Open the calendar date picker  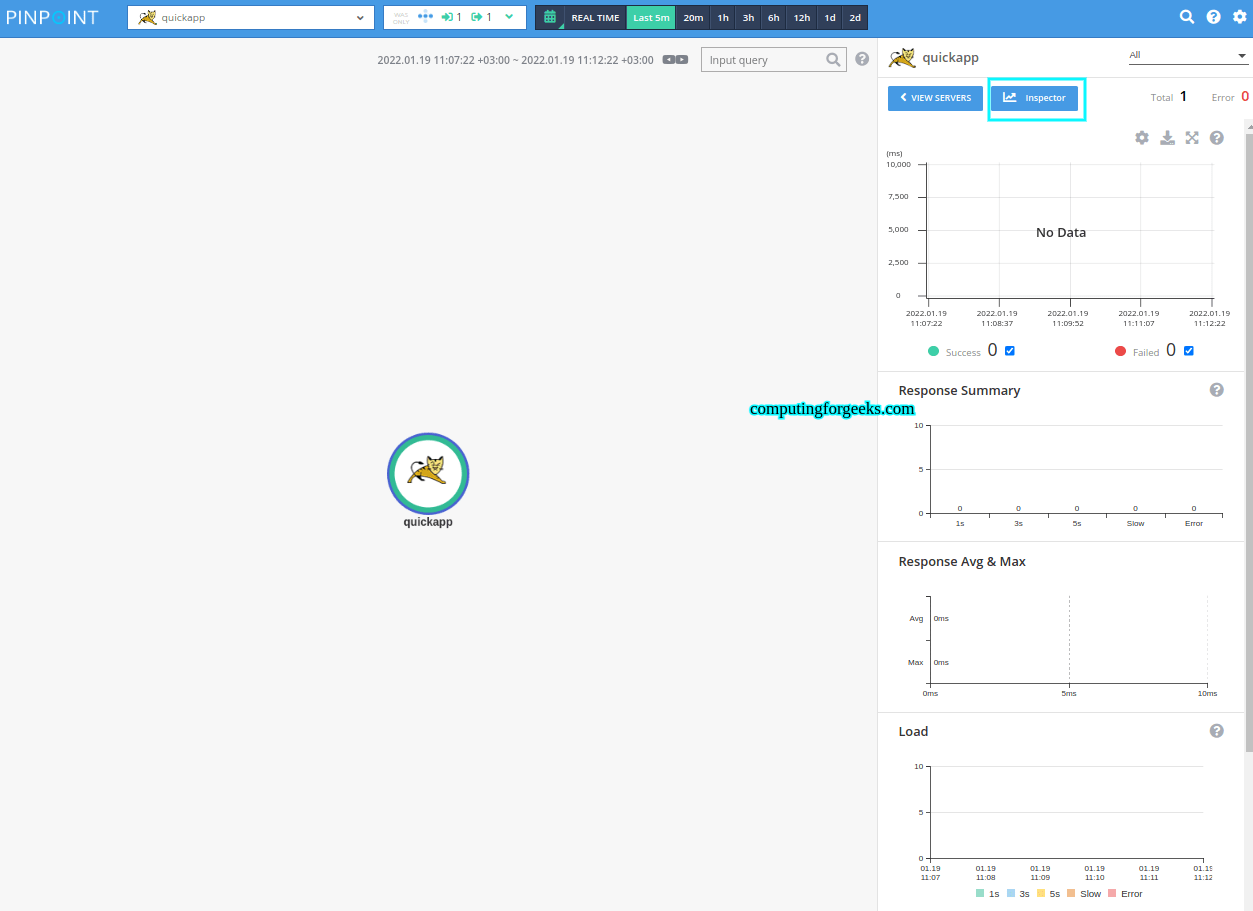click(x=549, y=17)
